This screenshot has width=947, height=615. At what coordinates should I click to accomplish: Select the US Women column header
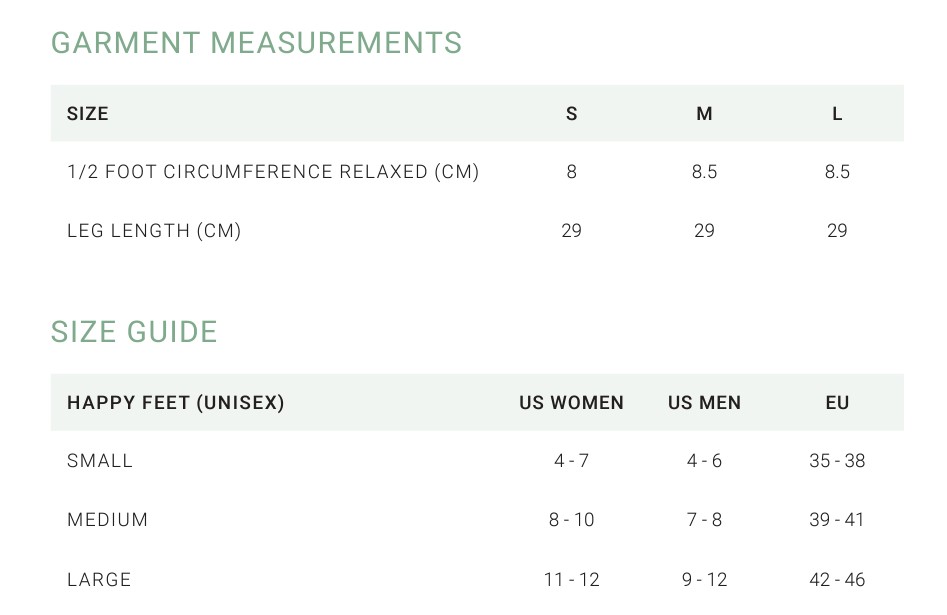click(x=572, y=403)
